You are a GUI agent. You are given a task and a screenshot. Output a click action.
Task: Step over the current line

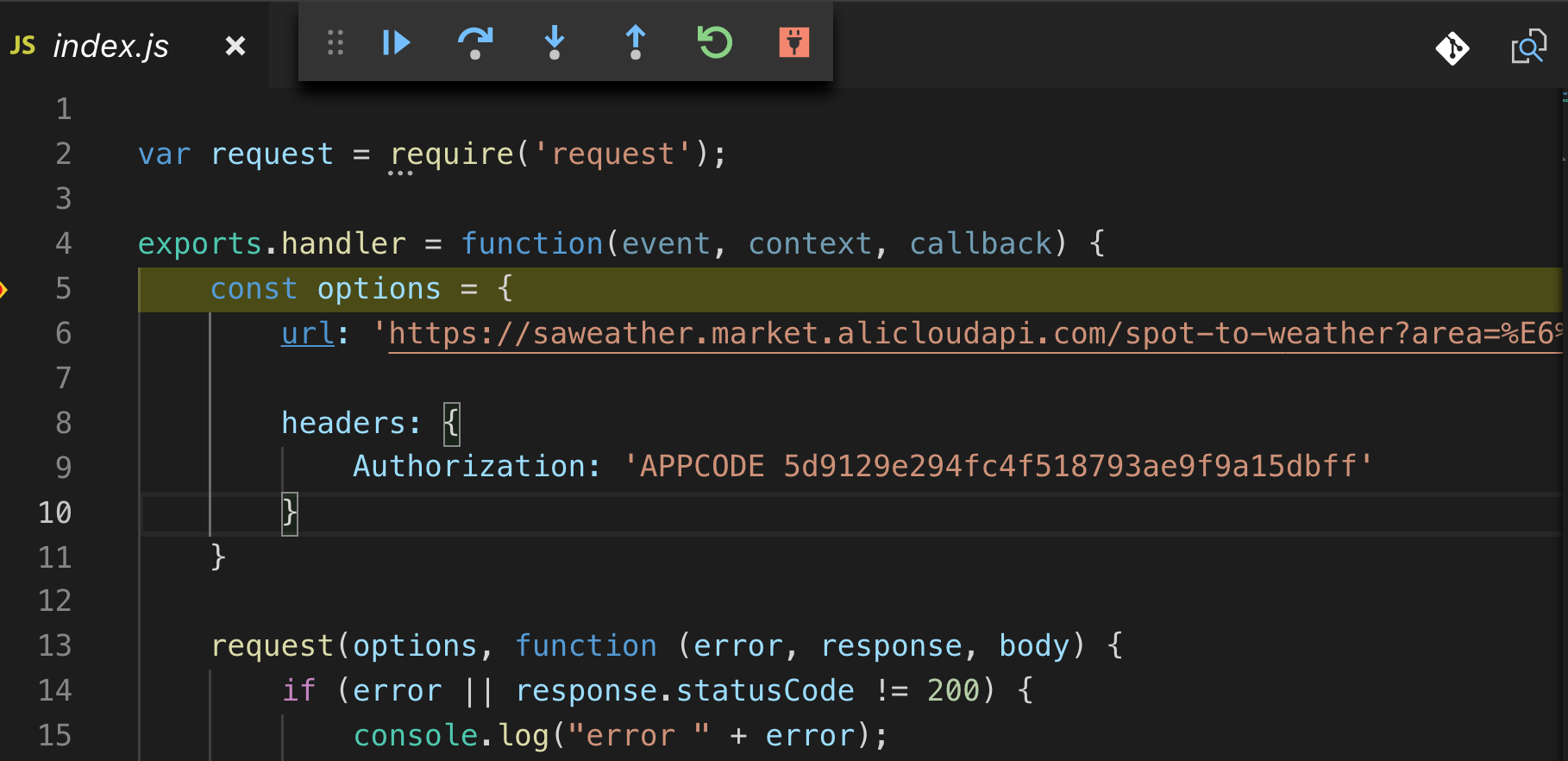(475, 42)
